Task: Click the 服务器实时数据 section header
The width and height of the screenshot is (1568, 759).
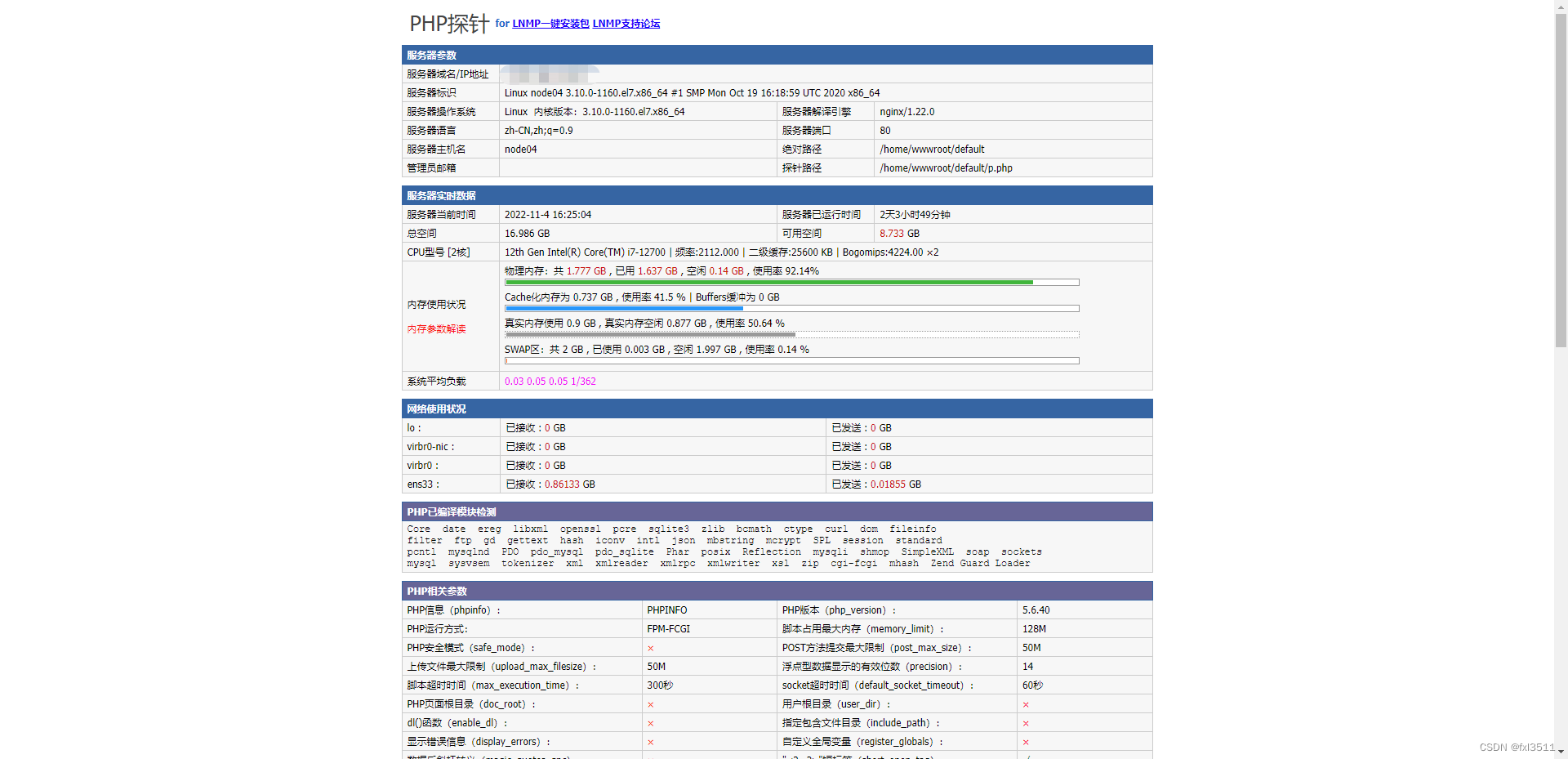Action: pos(777,195)
